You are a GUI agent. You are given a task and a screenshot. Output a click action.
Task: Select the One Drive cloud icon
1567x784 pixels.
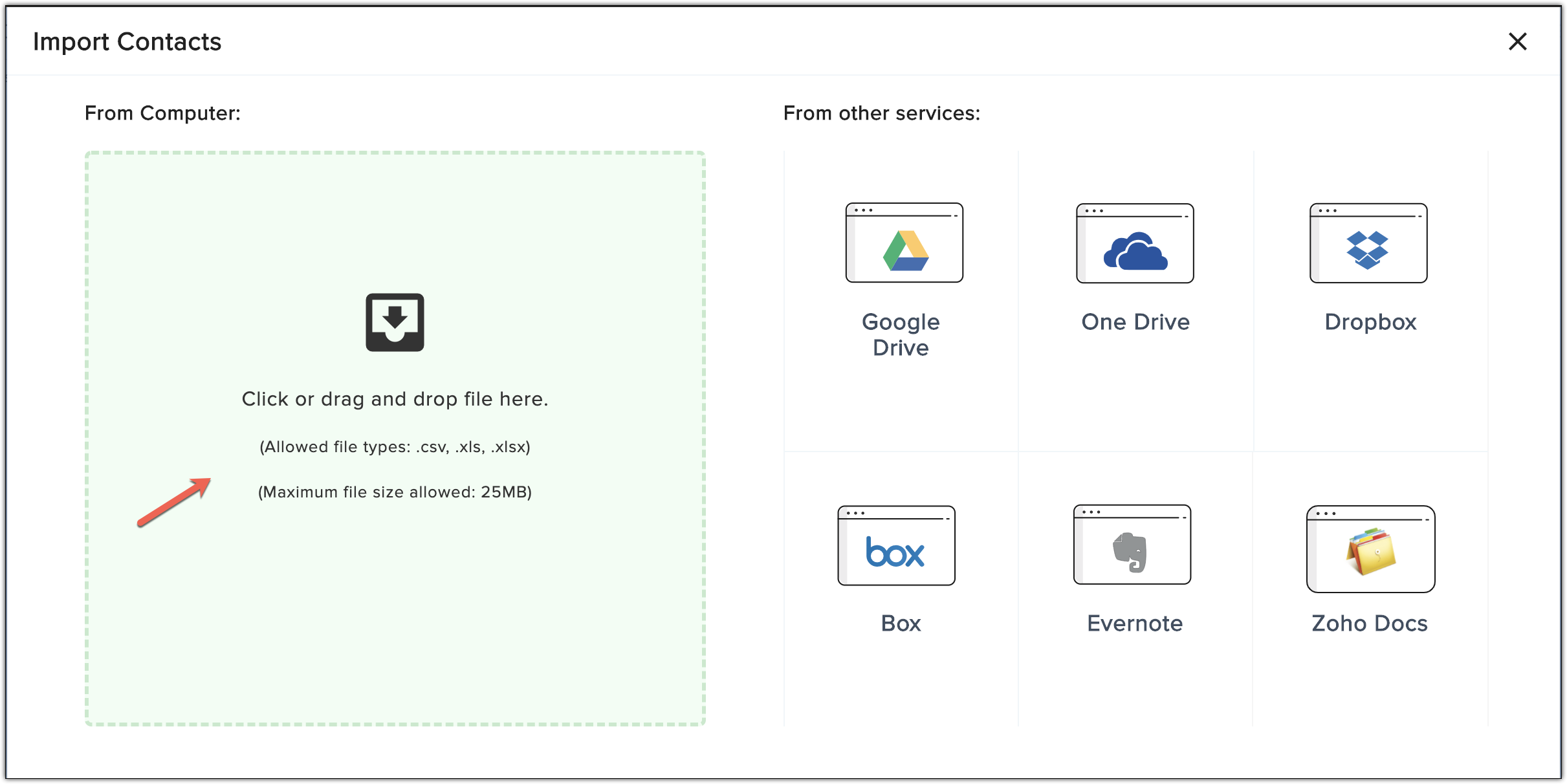1135,251
